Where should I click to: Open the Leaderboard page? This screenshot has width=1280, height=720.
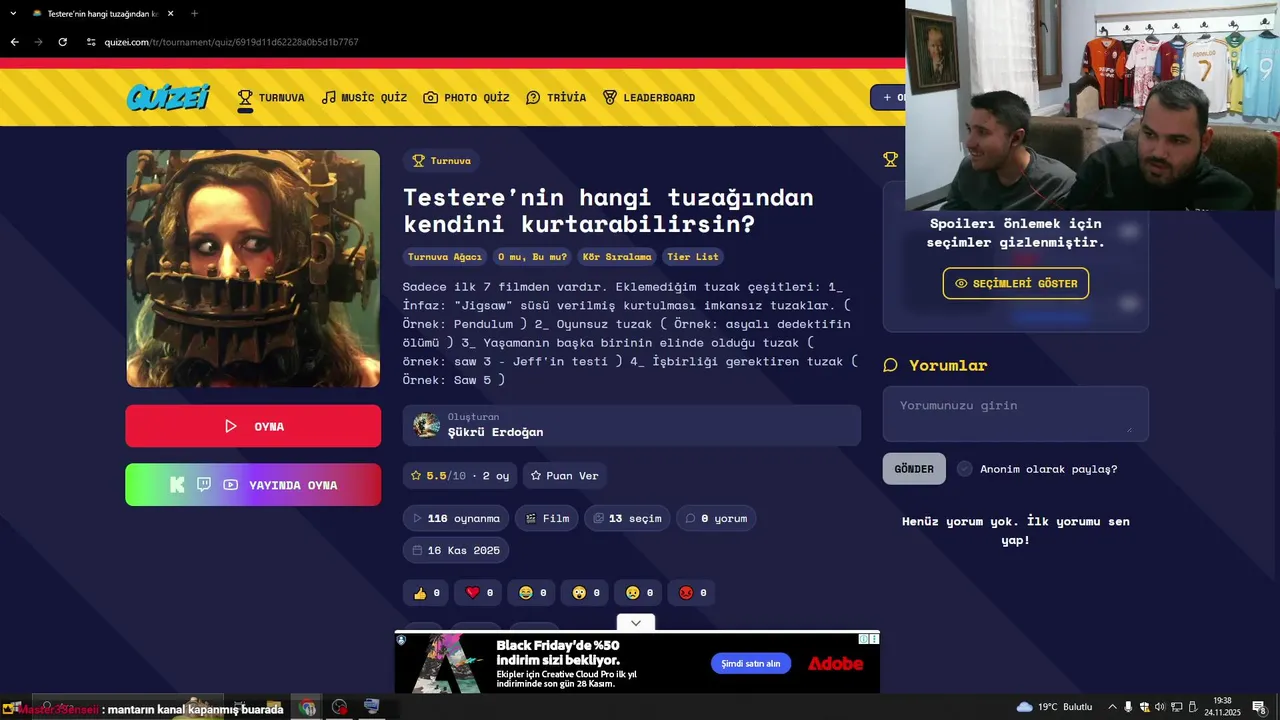(648, 97)
